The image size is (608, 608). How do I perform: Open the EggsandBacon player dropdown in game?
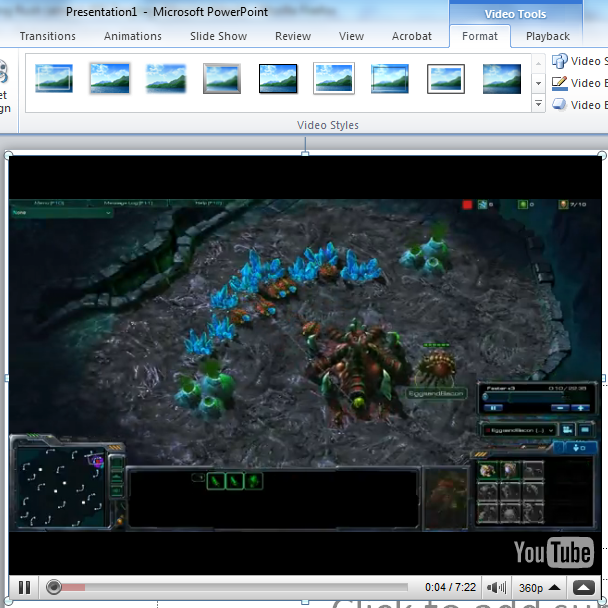(x=519, y=430)
